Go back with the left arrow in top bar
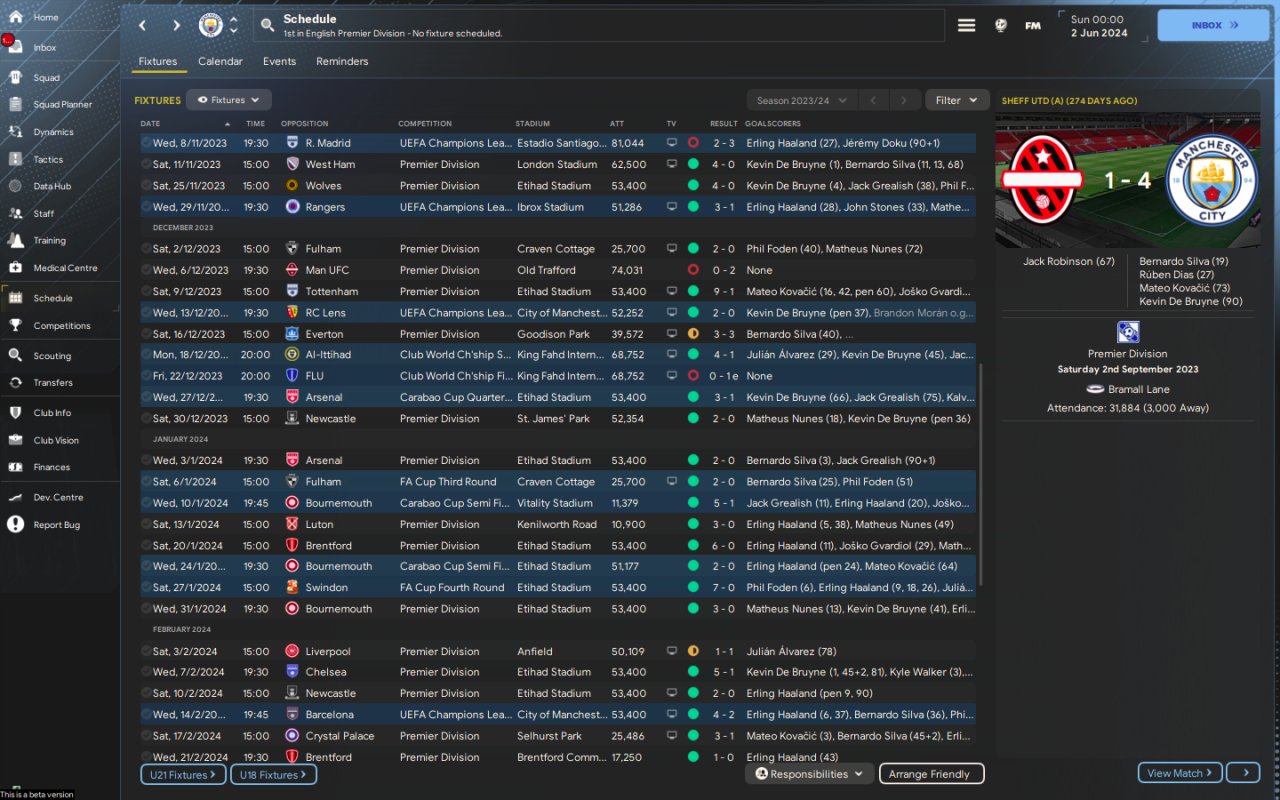Viewport: 1280px width, 800px height. 142,25
